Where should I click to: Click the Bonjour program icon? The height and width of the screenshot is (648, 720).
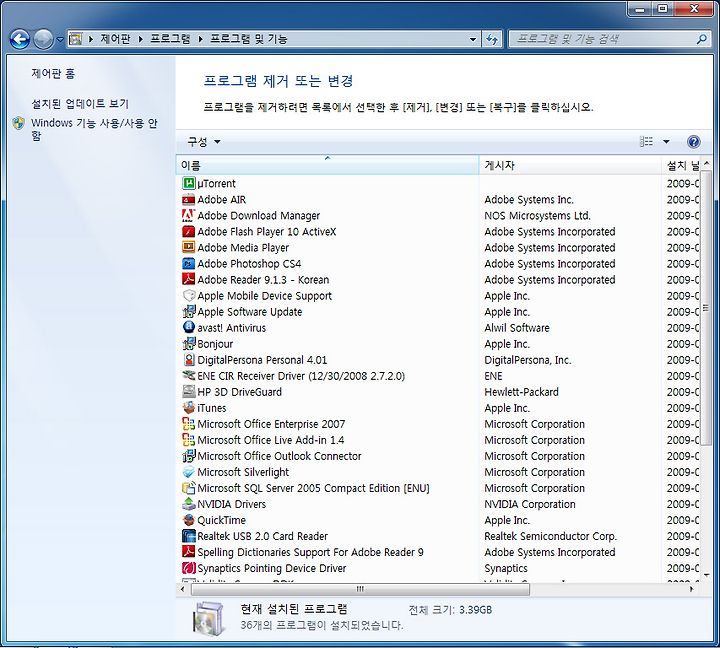click(189, 344)
